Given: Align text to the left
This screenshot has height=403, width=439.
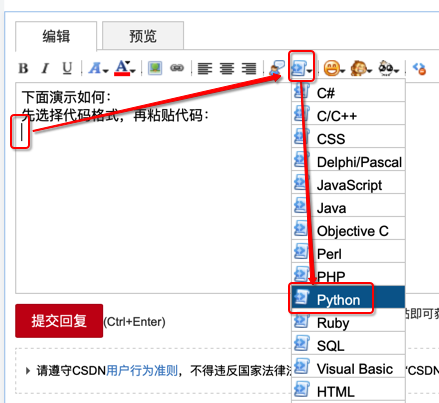Looking at the screenshot, I should tap(205, 69).
